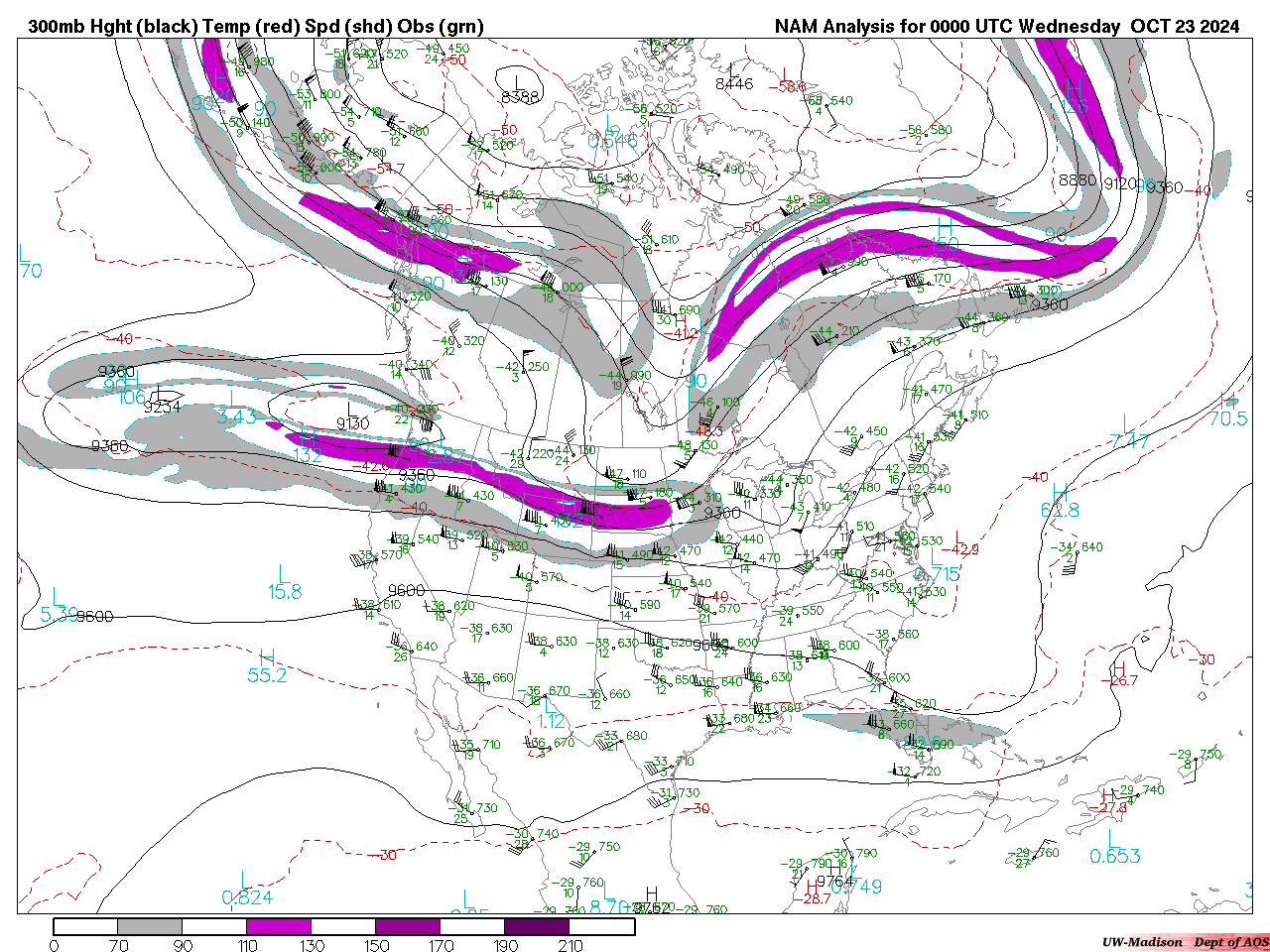Click the cyan H marker labeled 61.8

(x=1060, y=492)
